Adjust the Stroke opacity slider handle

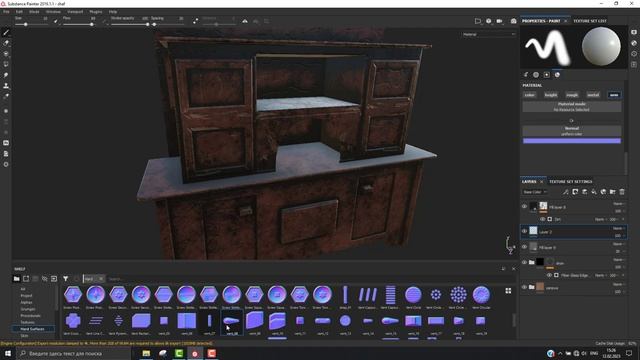147,24
